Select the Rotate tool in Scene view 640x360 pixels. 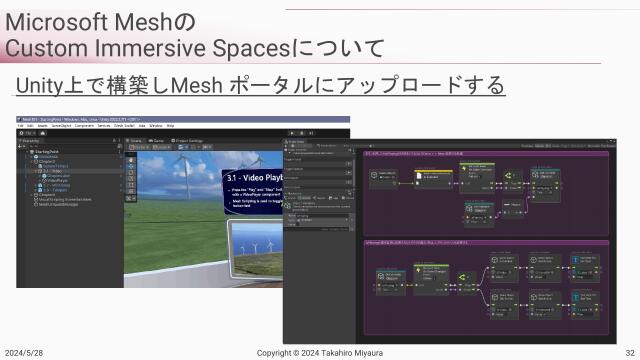(x=131, y=172)
